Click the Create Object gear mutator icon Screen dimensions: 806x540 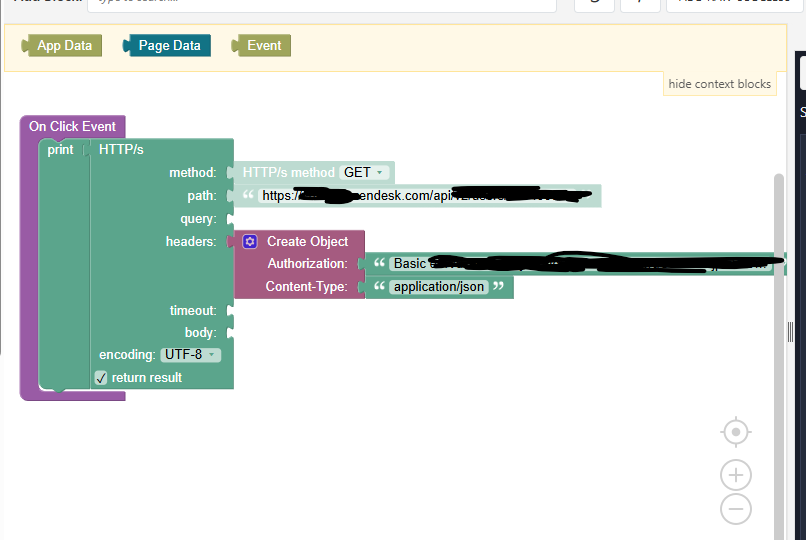tap(250, 241)
